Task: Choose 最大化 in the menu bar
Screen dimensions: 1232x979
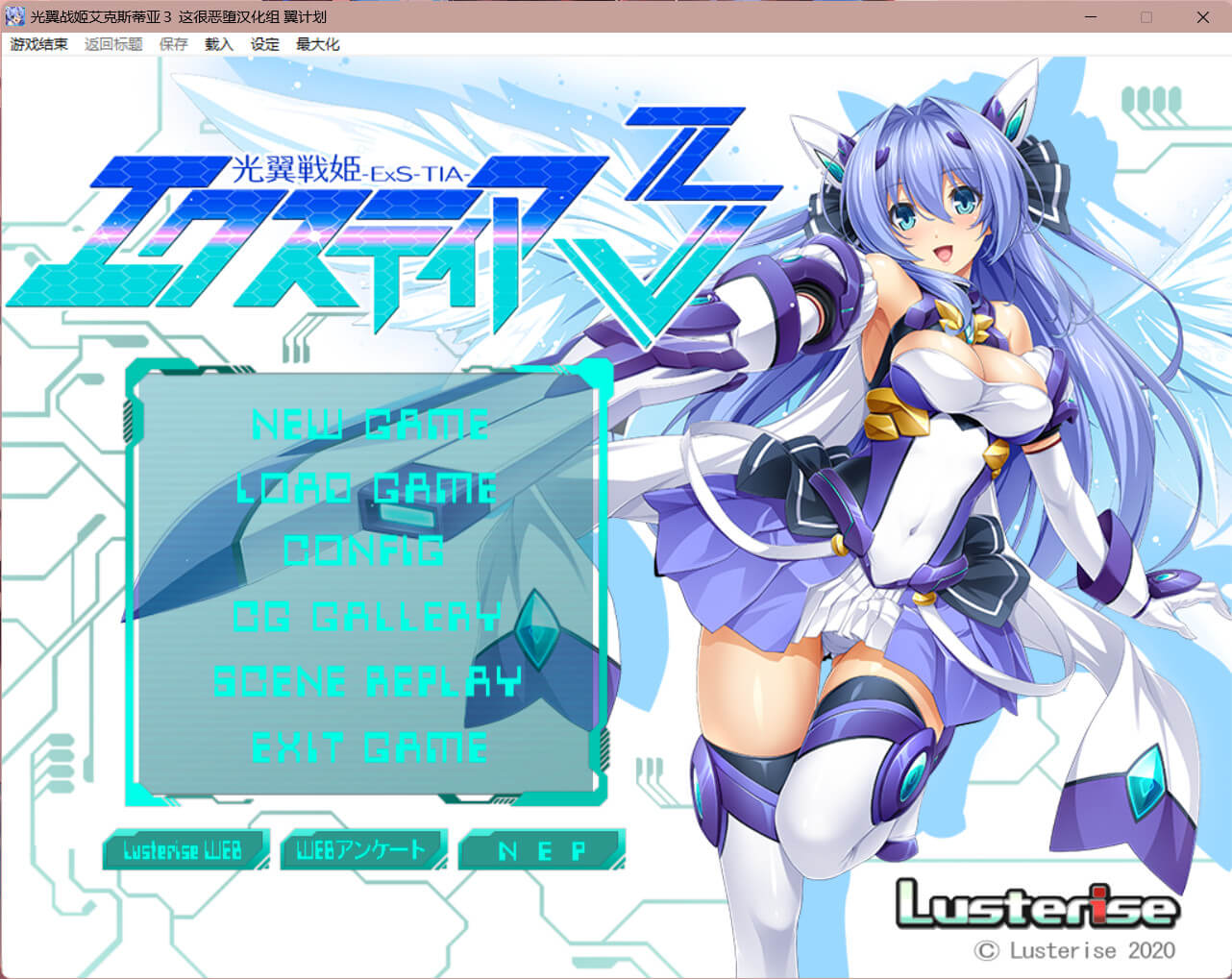Action: pos(317,44)
